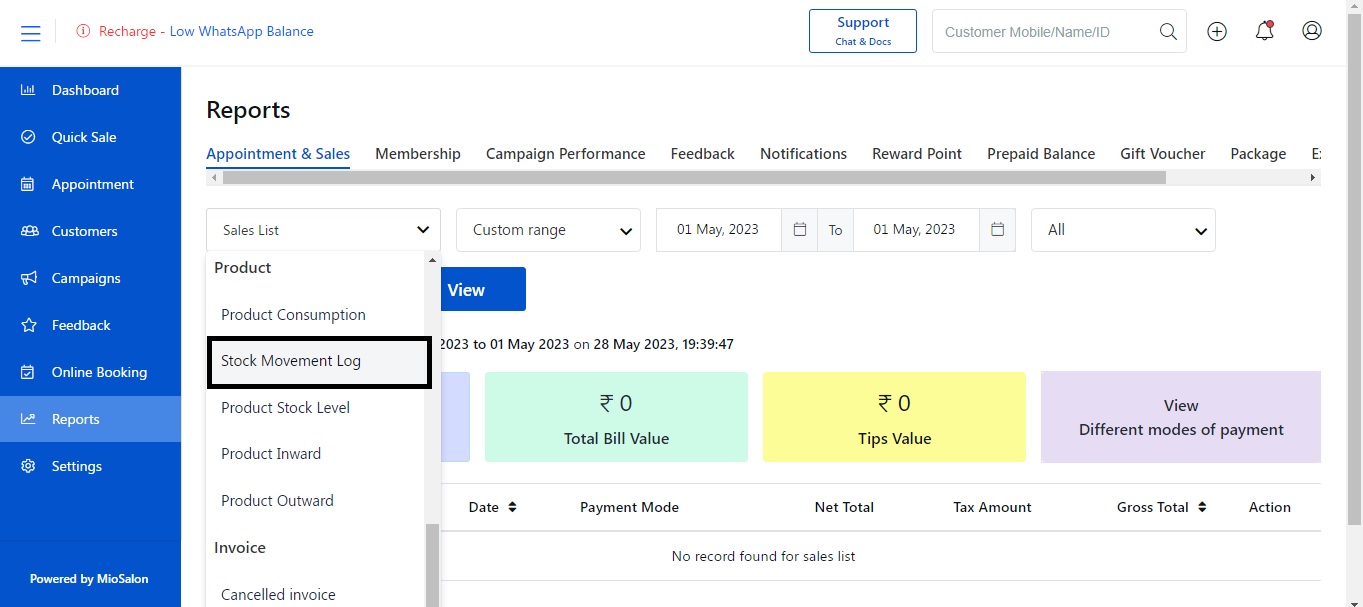Select Quick Sale in the sidebar

(x=84, y=137)
